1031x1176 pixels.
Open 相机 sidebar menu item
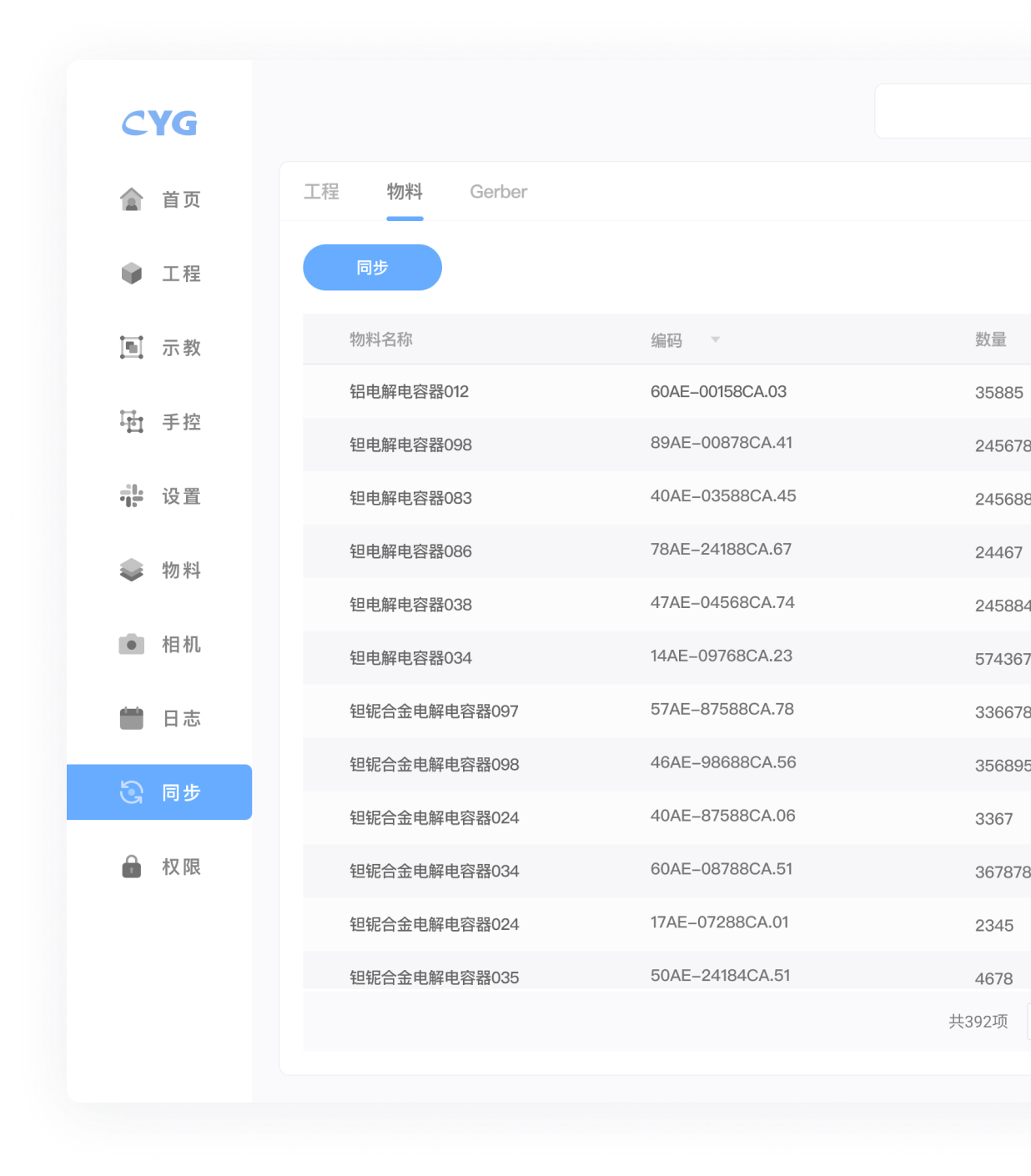(159, 644)
